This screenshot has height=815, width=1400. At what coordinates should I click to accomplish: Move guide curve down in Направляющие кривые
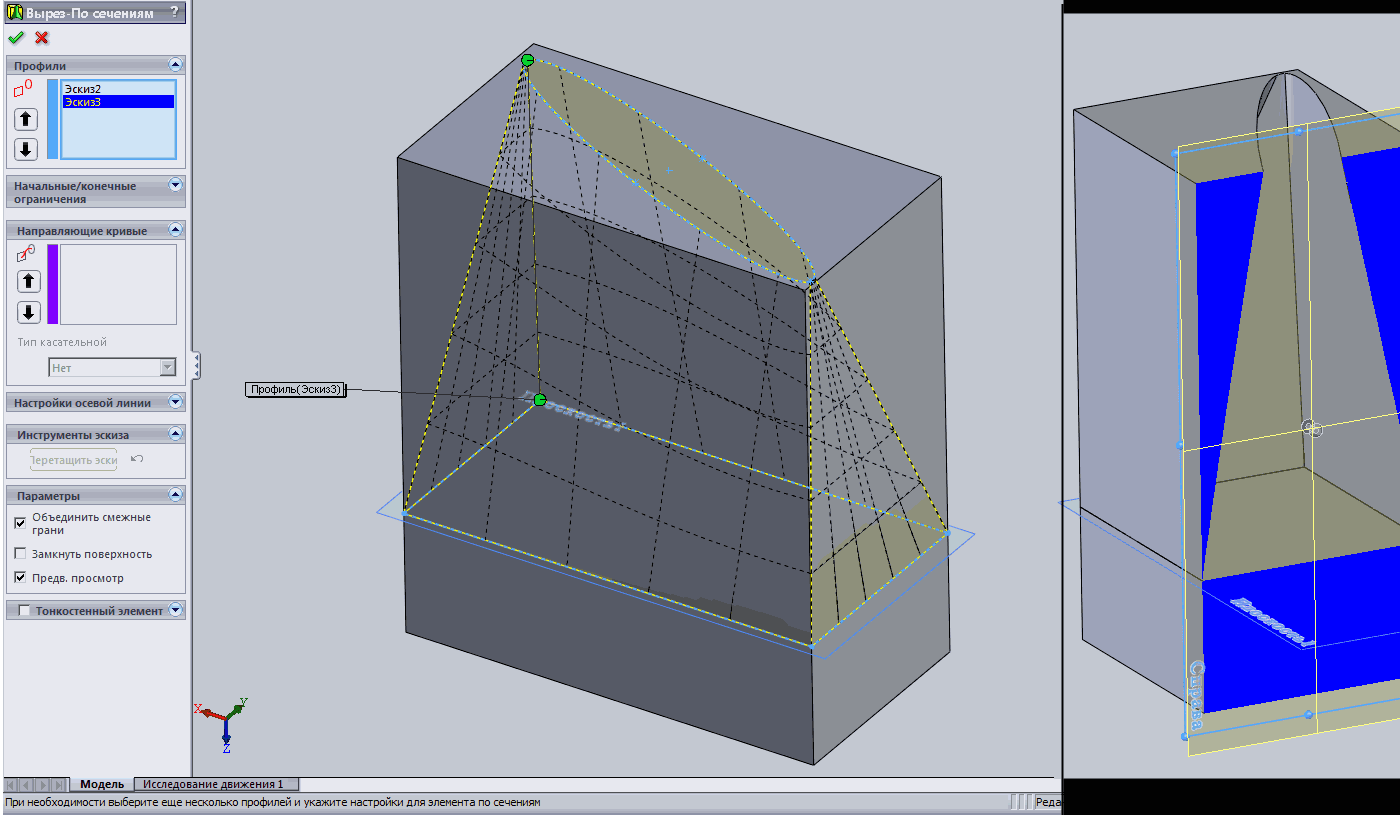[x=29, y=311]
